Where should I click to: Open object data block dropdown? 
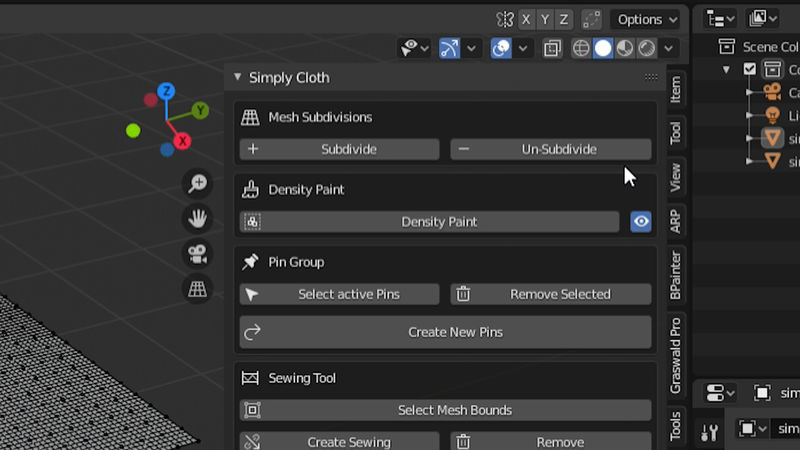click(x=752, y=429)
